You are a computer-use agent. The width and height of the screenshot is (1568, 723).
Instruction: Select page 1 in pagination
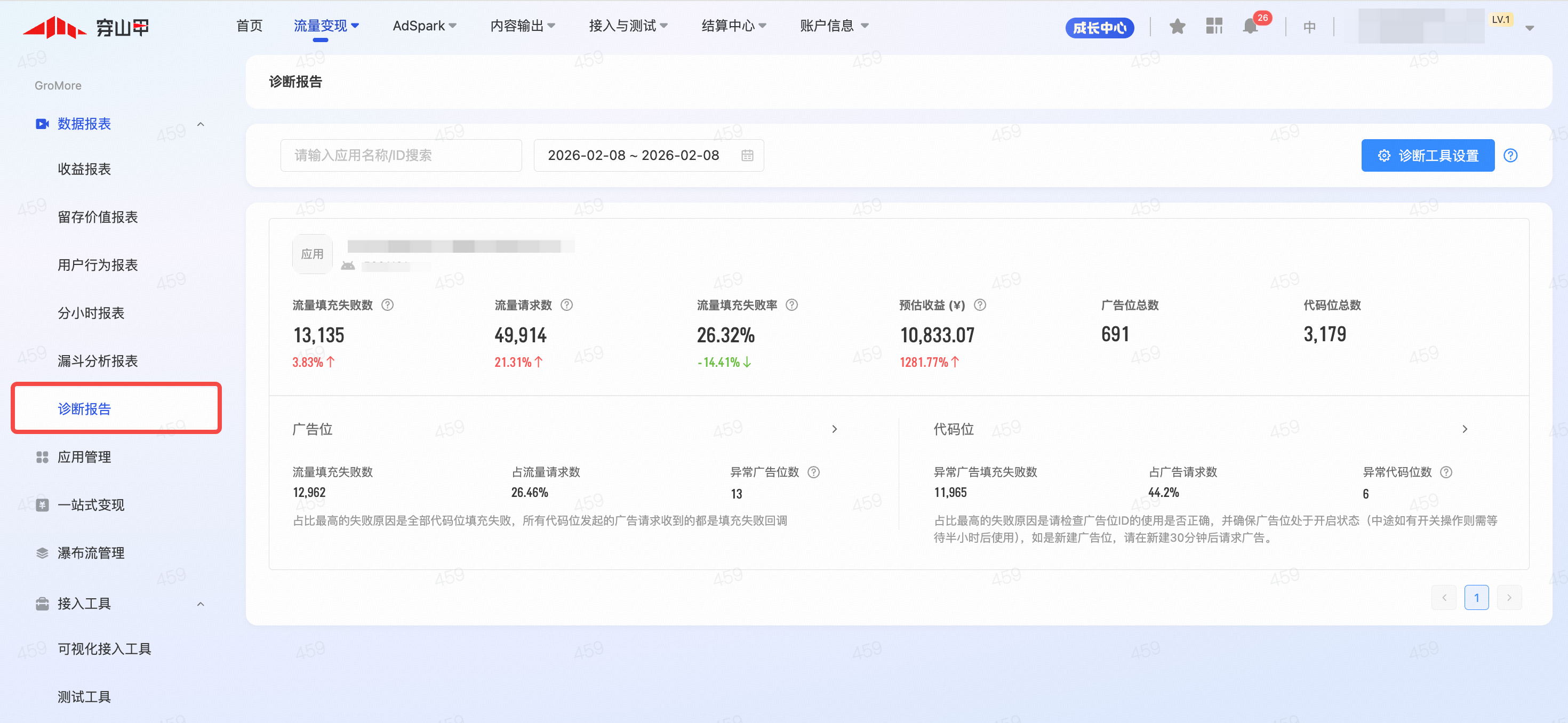(1476, 598)
